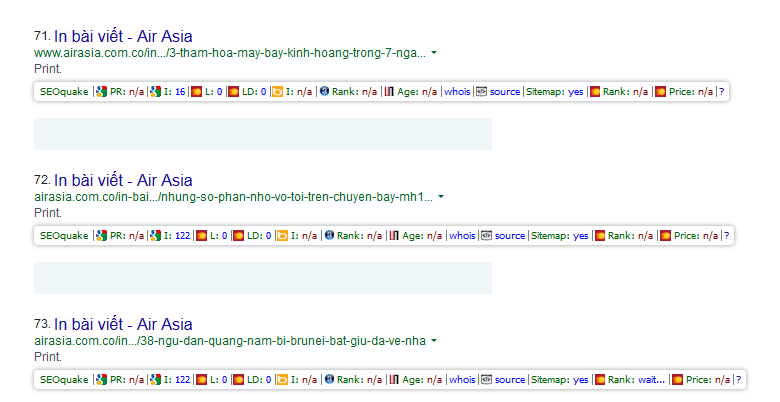The width and height of the screenshot is (780, 402).
Task: Click SEOquake label in result 73 bar
Action: click(x=64, y=380)
